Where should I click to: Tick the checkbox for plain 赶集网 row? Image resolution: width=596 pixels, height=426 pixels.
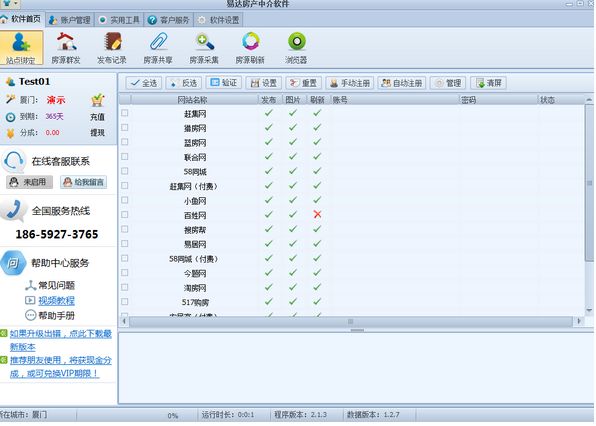[125, 113]
